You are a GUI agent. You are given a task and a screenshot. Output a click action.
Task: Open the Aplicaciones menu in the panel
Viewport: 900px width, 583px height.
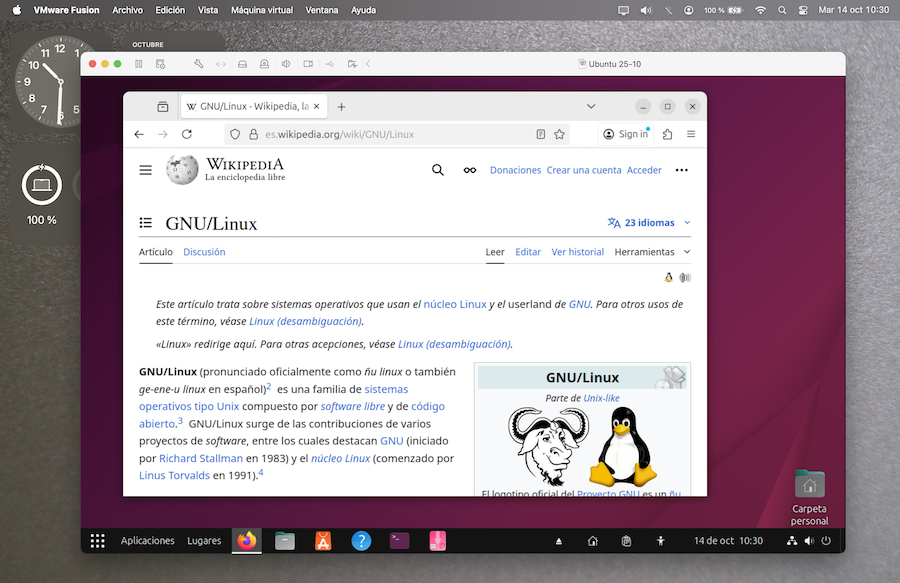click(x=148, y=541)
